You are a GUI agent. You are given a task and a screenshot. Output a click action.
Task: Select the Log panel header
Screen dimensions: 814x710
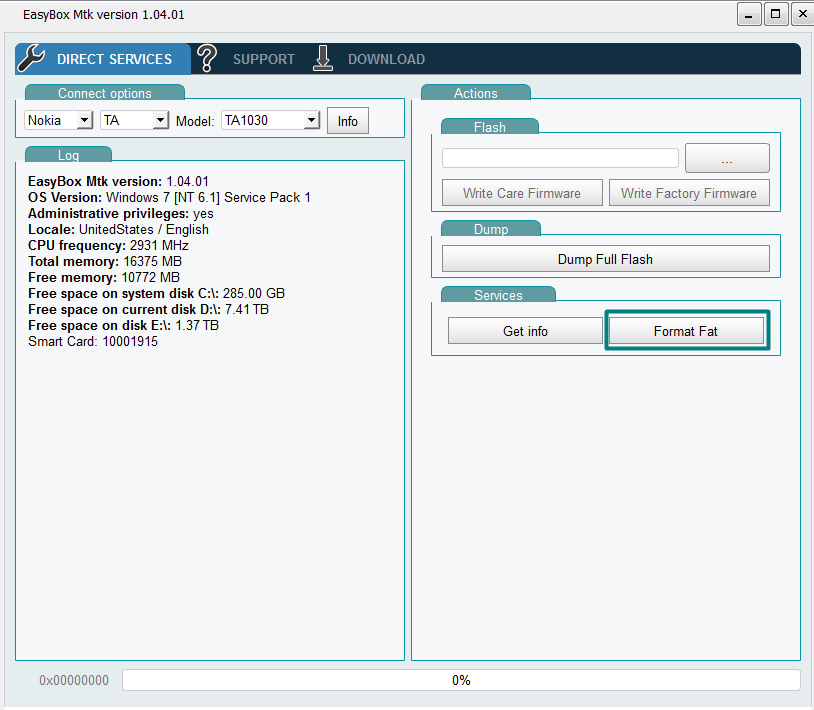tap(69, 155)
